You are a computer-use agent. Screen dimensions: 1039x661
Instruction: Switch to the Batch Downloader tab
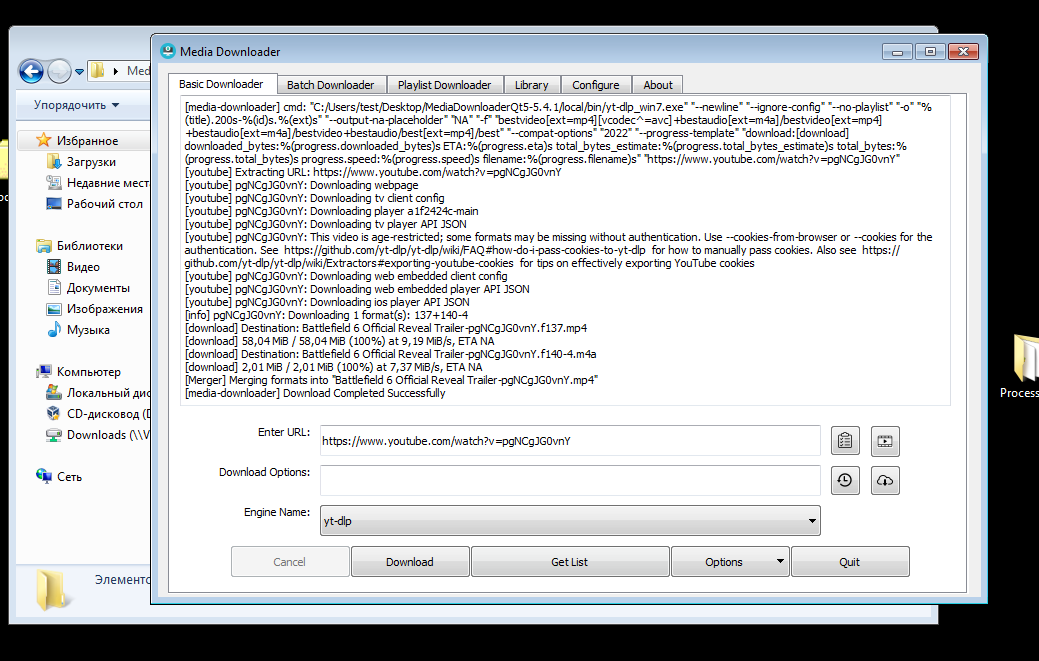(x=330, y=85)
